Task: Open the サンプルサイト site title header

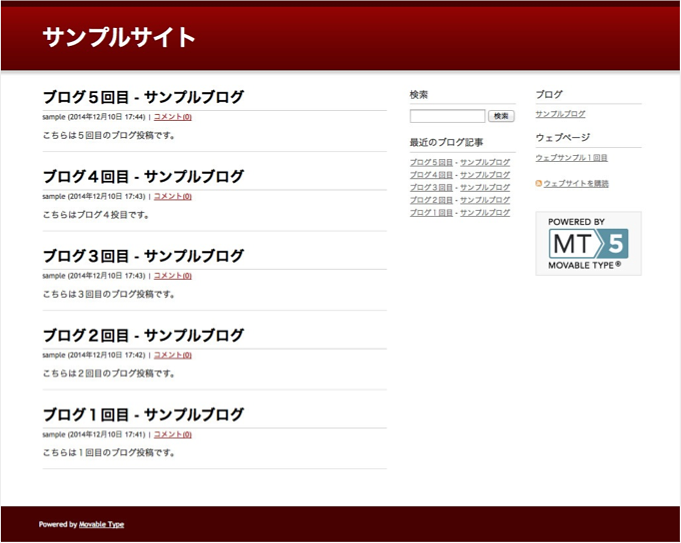Action: tap(119, 37)
